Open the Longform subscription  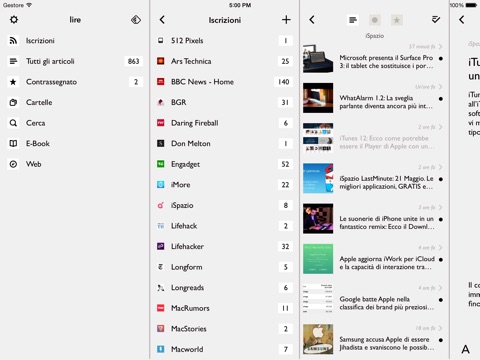coord(225,267)
